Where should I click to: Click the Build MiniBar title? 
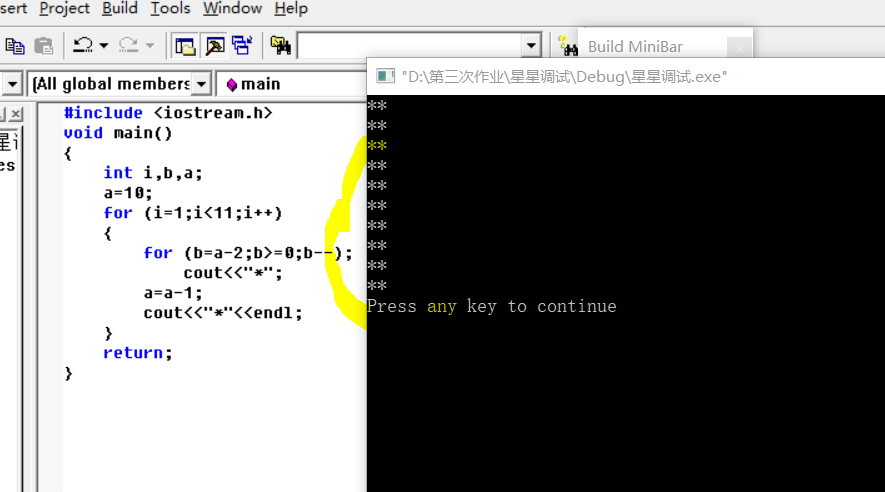tap(635, 47)
